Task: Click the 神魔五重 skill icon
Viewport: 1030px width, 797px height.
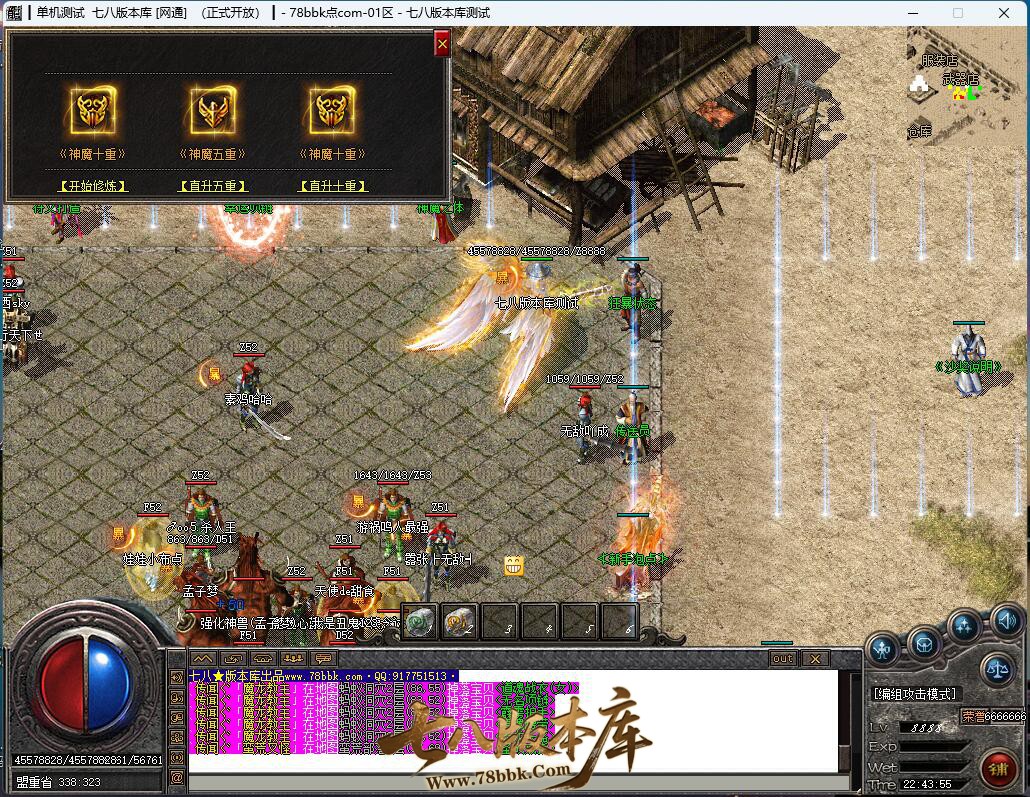Action: tap(213, 109)
